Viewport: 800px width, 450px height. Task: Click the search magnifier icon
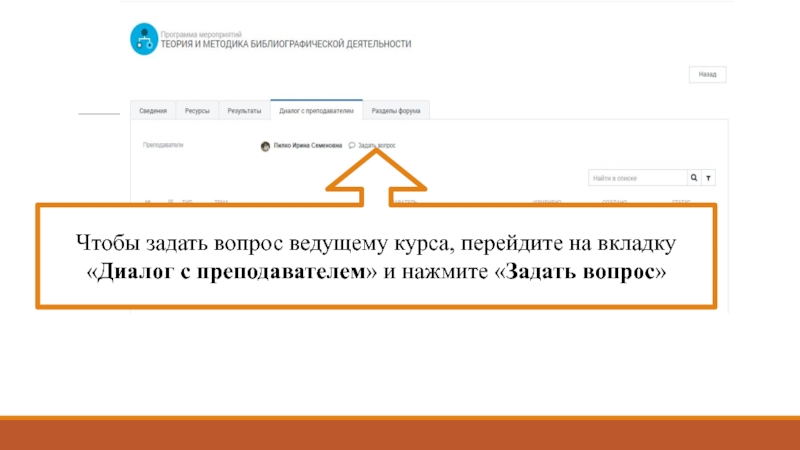[x=694, y=178]
